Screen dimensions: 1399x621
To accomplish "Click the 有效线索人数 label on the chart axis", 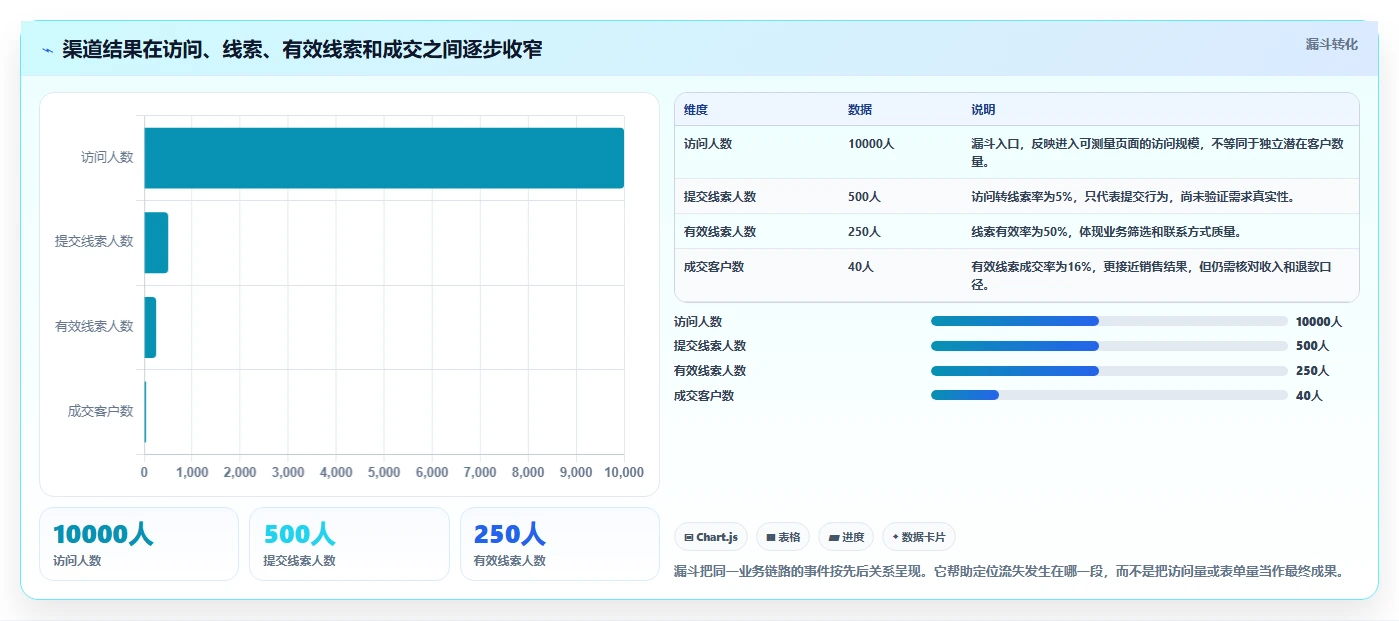I will coord(94,327).
